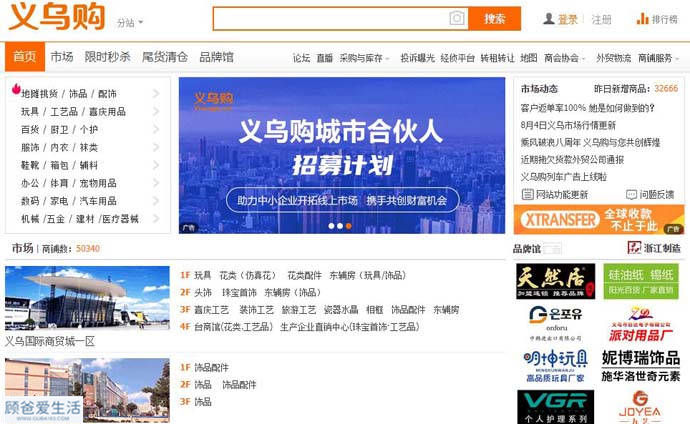
Task: Open 天然居 brand logo
Action: click(x=555, y=281)
